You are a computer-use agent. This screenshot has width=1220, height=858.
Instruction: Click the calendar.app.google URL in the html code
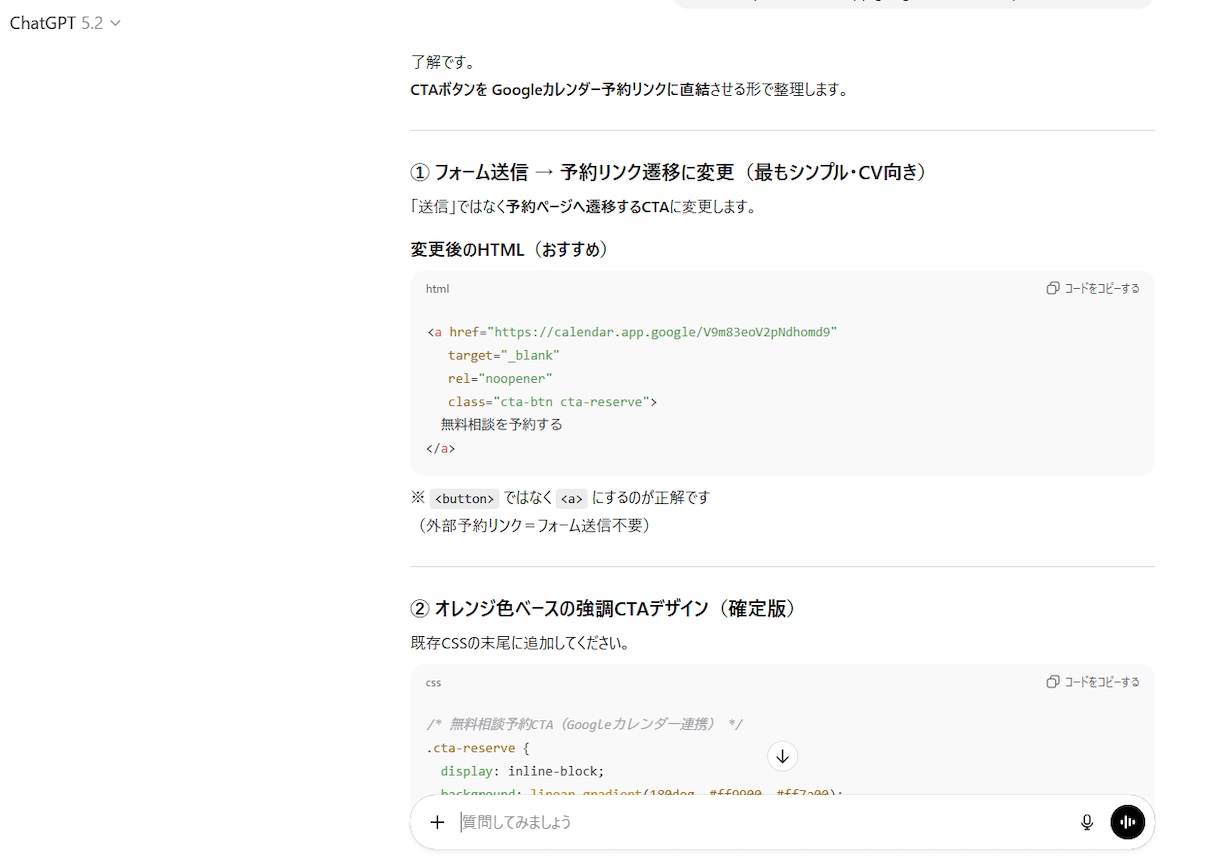pos(662,332)
